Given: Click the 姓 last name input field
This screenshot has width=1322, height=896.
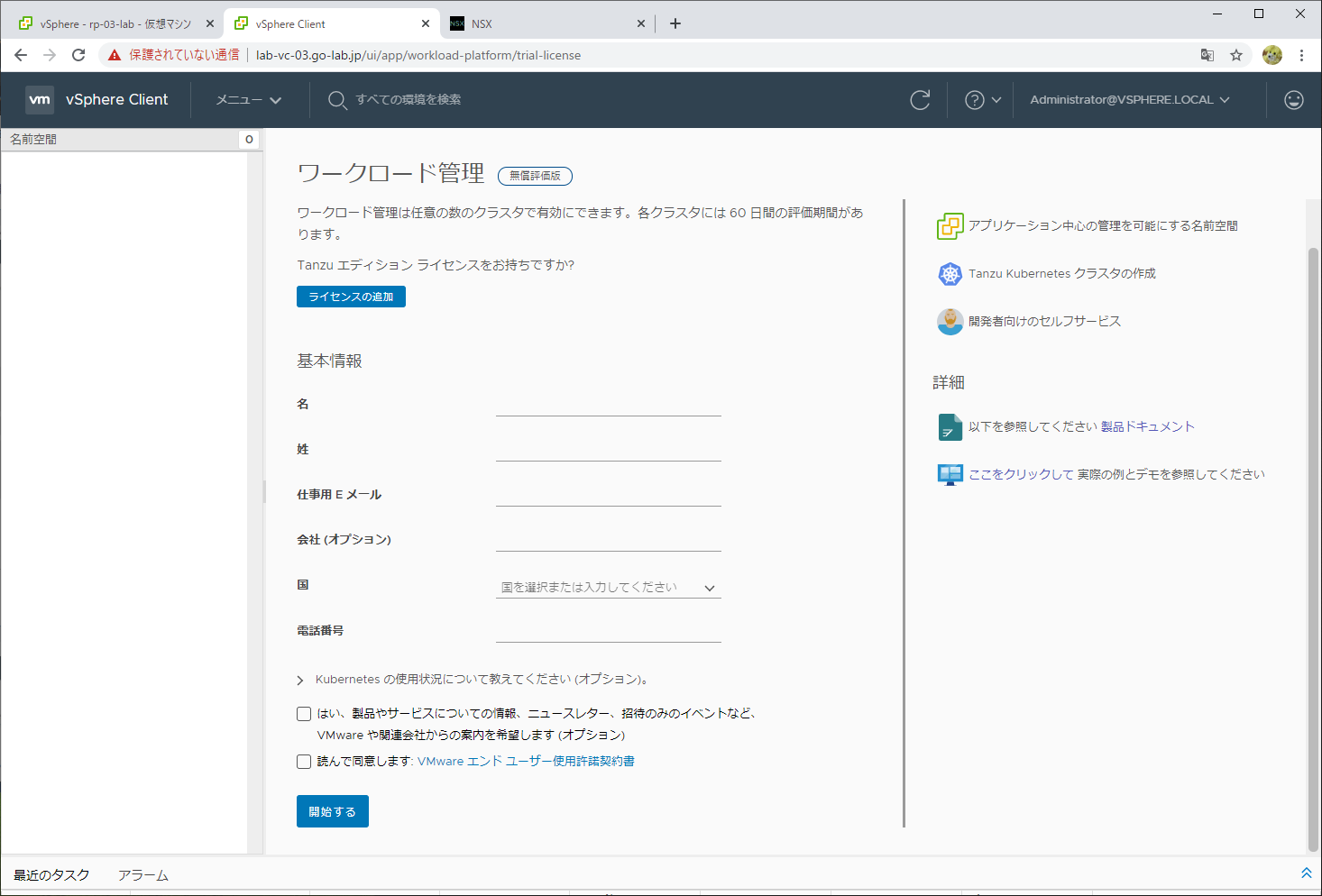Looking at the screenshot, I should tap(609, 450).
